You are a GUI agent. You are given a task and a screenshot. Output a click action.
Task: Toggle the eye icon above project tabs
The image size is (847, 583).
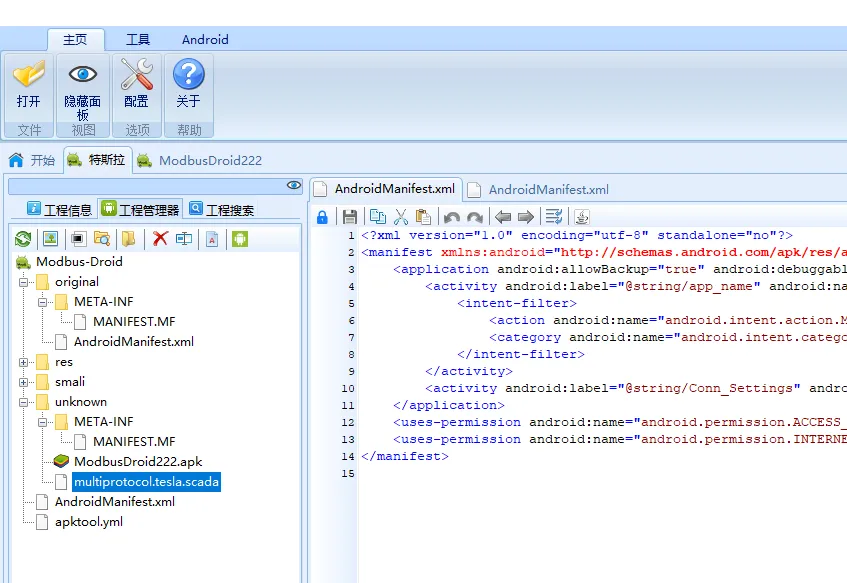click(x=294, y=185)
